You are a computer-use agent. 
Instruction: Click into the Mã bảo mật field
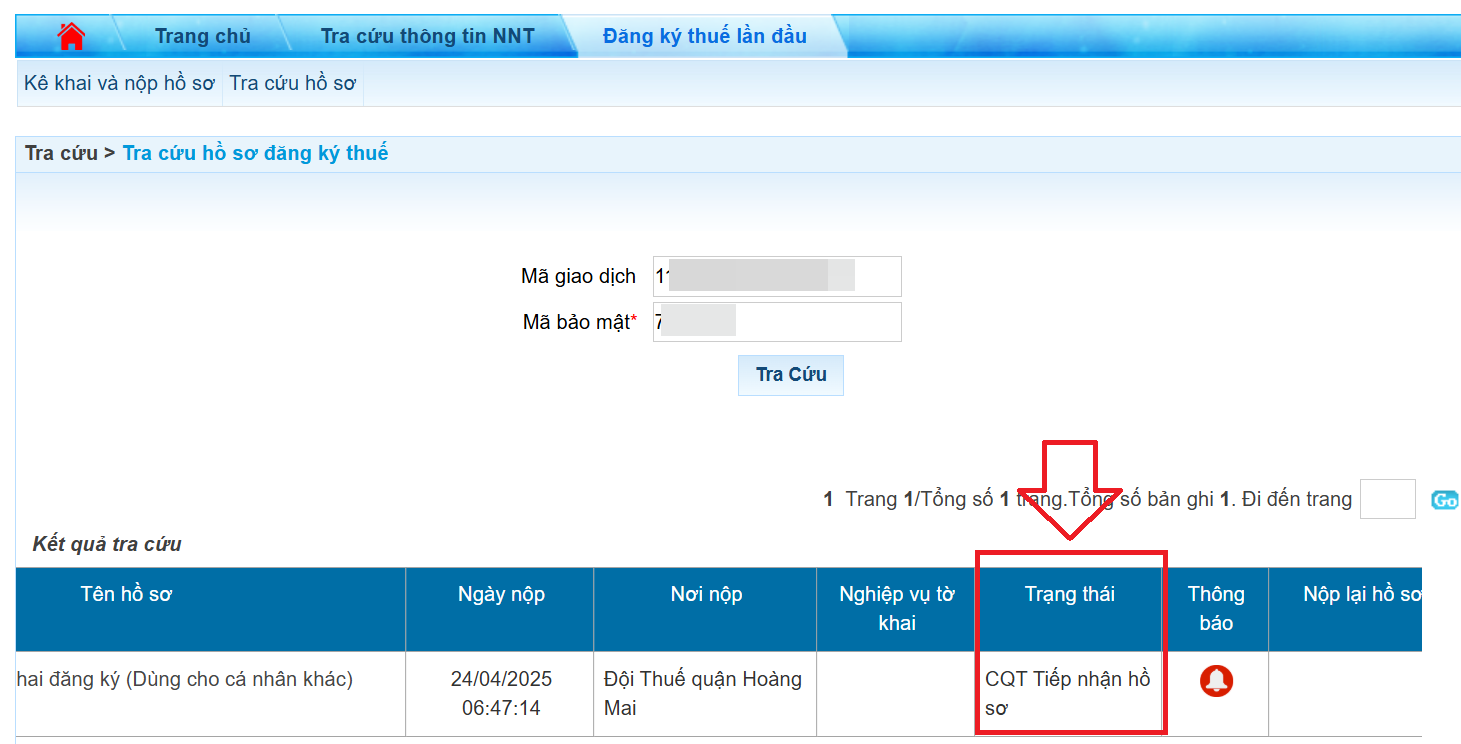[776, 322]
